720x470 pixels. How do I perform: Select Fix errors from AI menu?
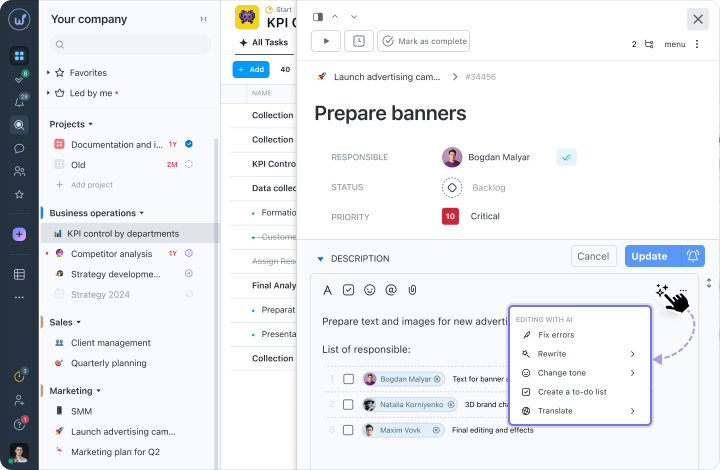click(557, 335)
